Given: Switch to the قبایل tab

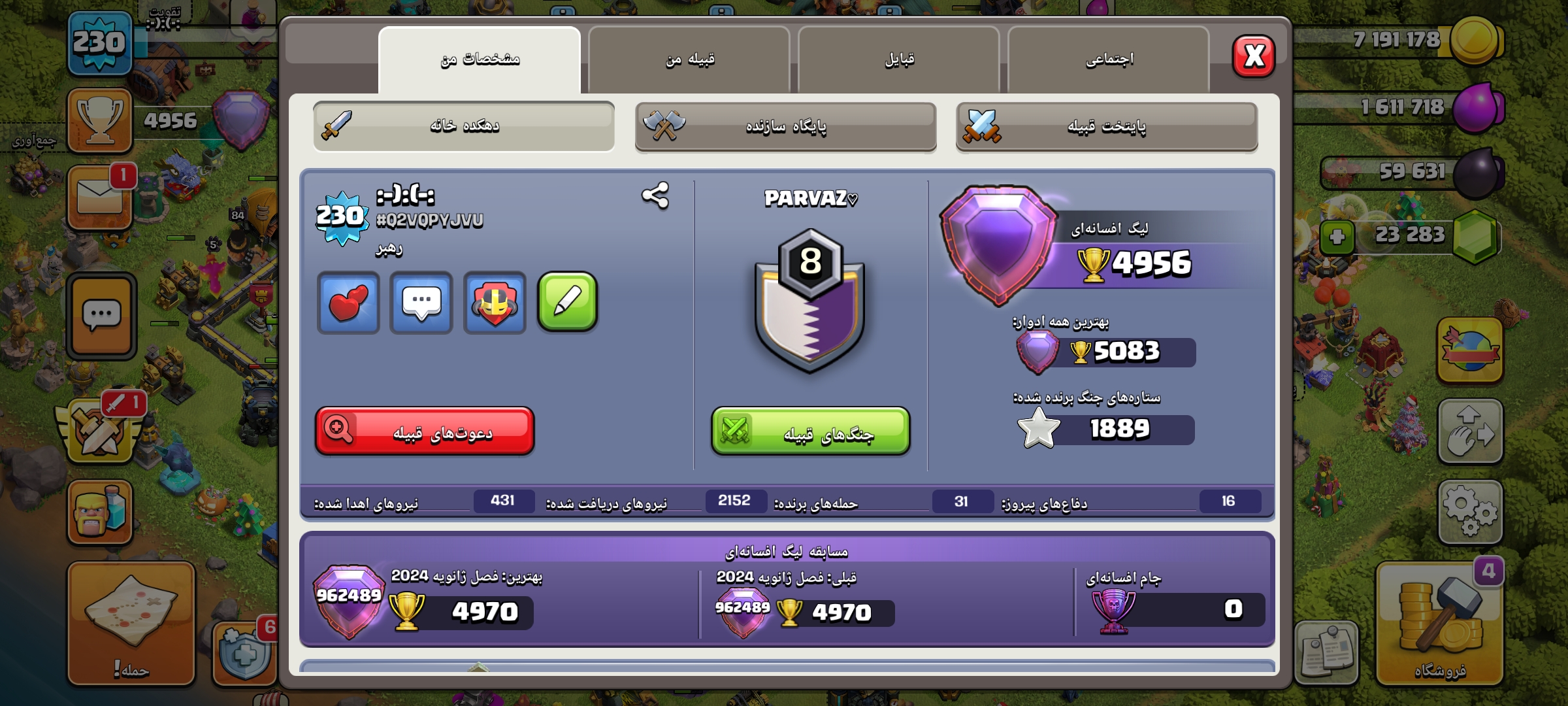Looking at the screenshot, I should tap(899, 60).
